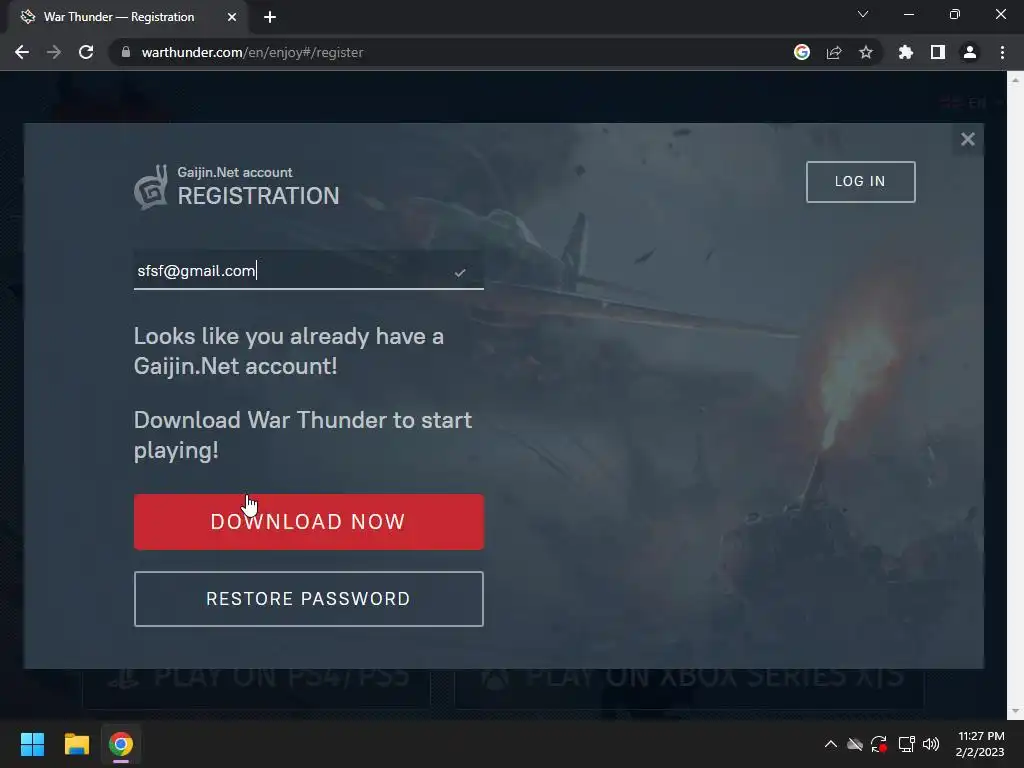Click the email input field
The height and width of the screenshot is (768, 1024).
[308, 270]
